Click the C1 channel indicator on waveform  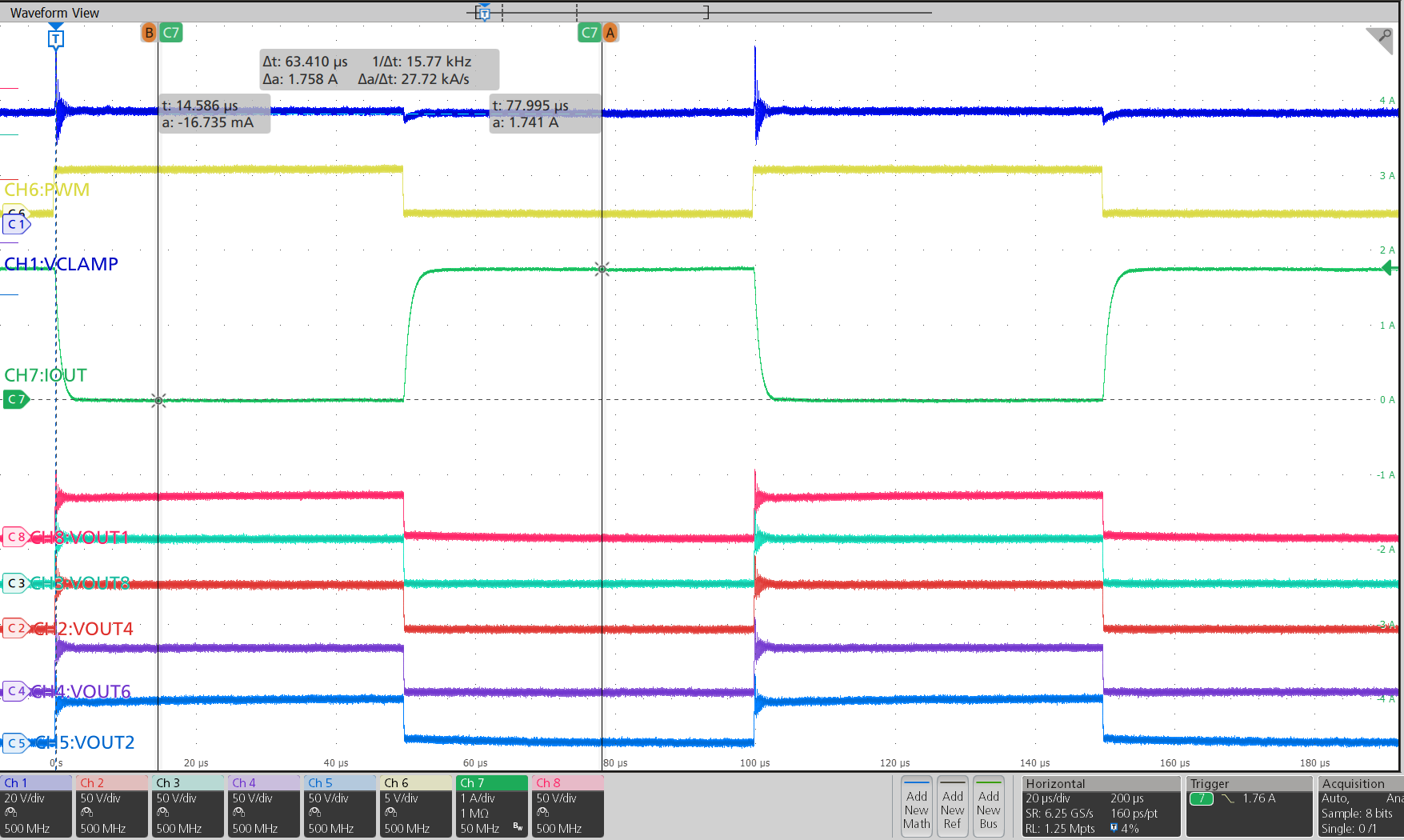(x=17, y=225)
